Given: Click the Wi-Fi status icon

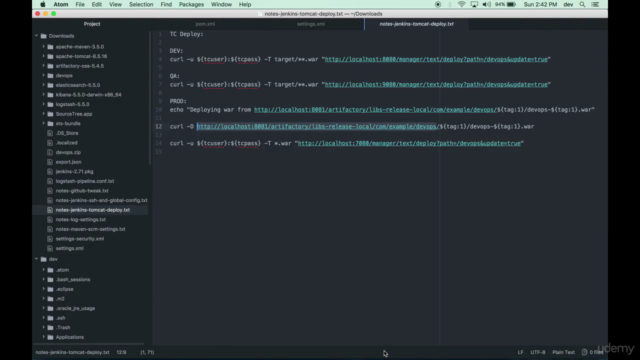Looking at the screenshot, I should coord(461,4).
